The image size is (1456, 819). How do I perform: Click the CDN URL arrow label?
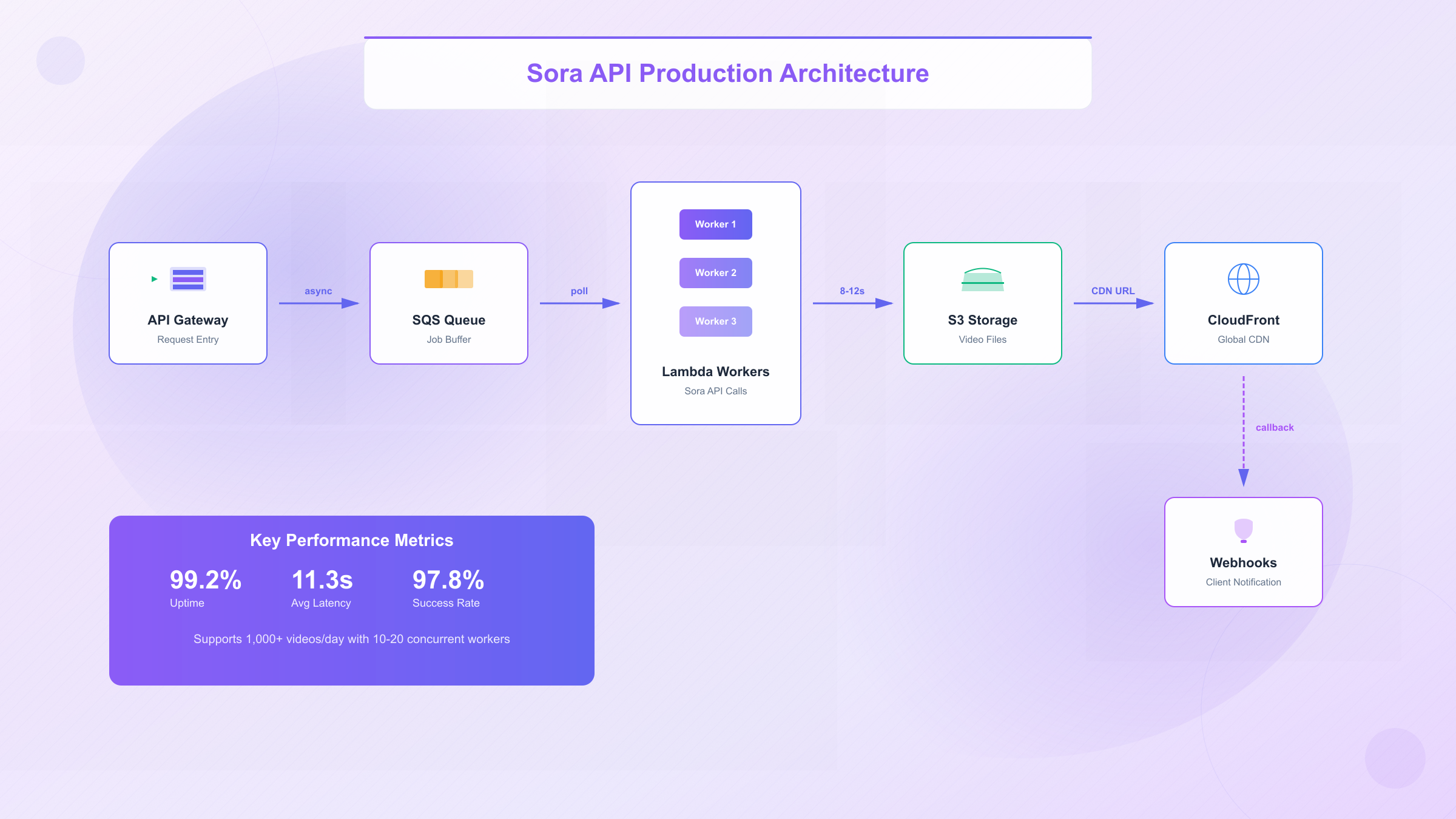1113,291
